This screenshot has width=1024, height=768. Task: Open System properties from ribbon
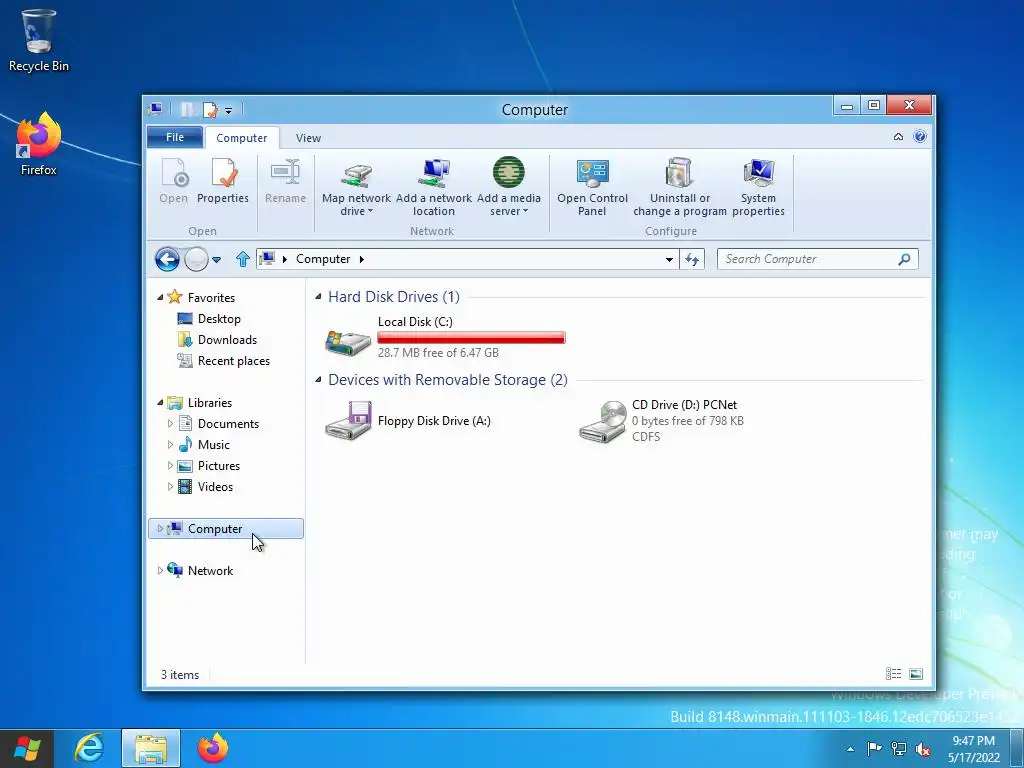[758, 187]
